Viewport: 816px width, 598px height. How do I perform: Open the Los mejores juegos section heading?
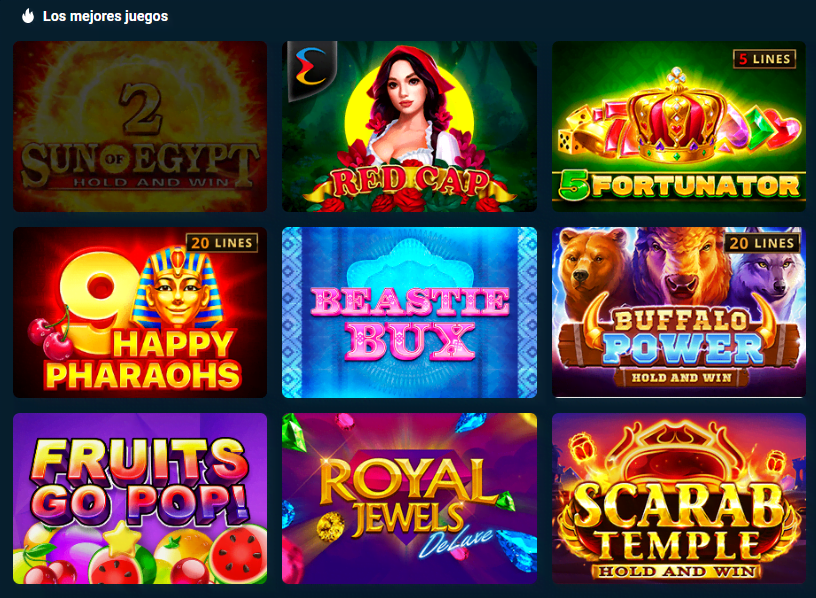tap(105, 16)
